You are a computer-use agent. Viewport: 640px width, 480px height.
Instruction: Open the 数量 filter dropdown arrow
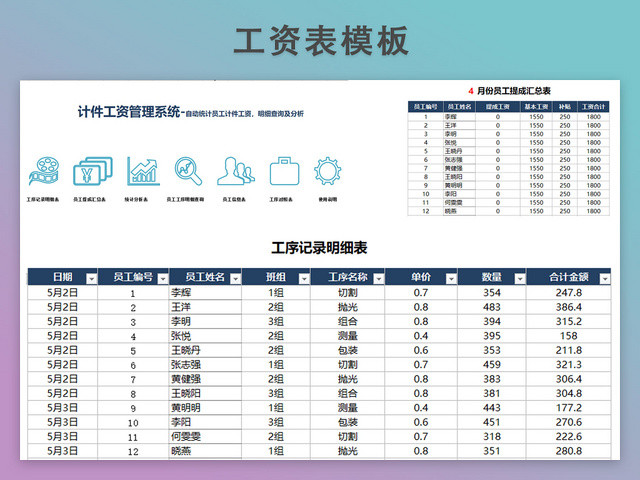point(518,279)
